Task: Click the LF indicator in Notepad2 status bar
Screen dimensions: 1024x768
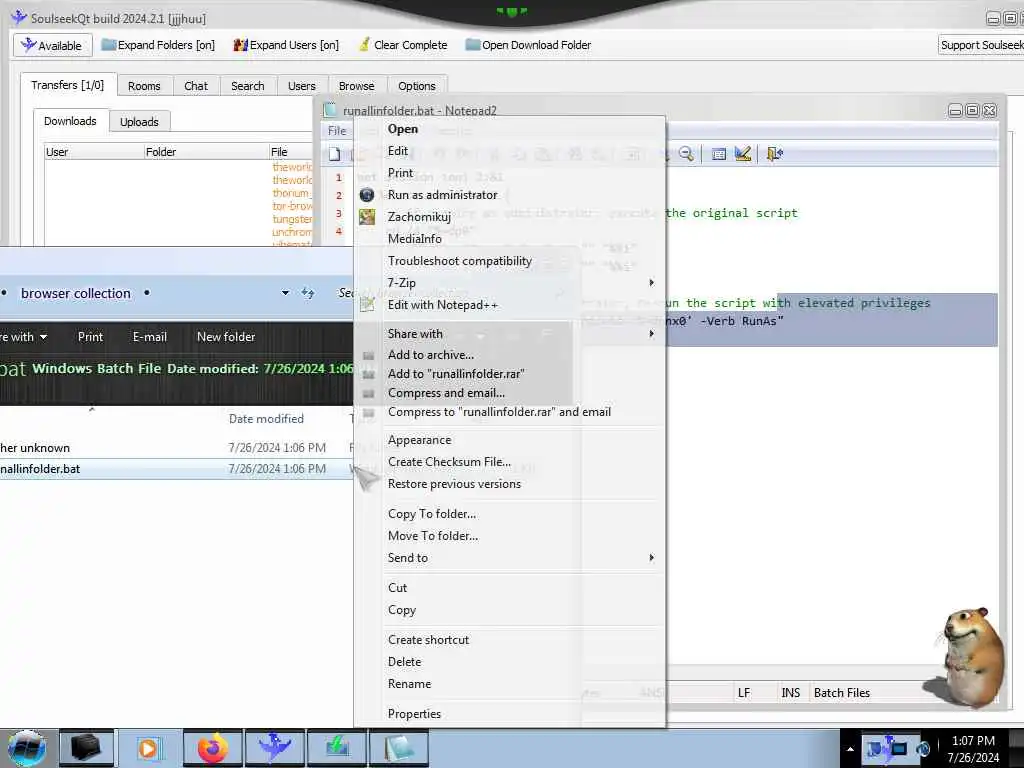Action: [744, 693]
